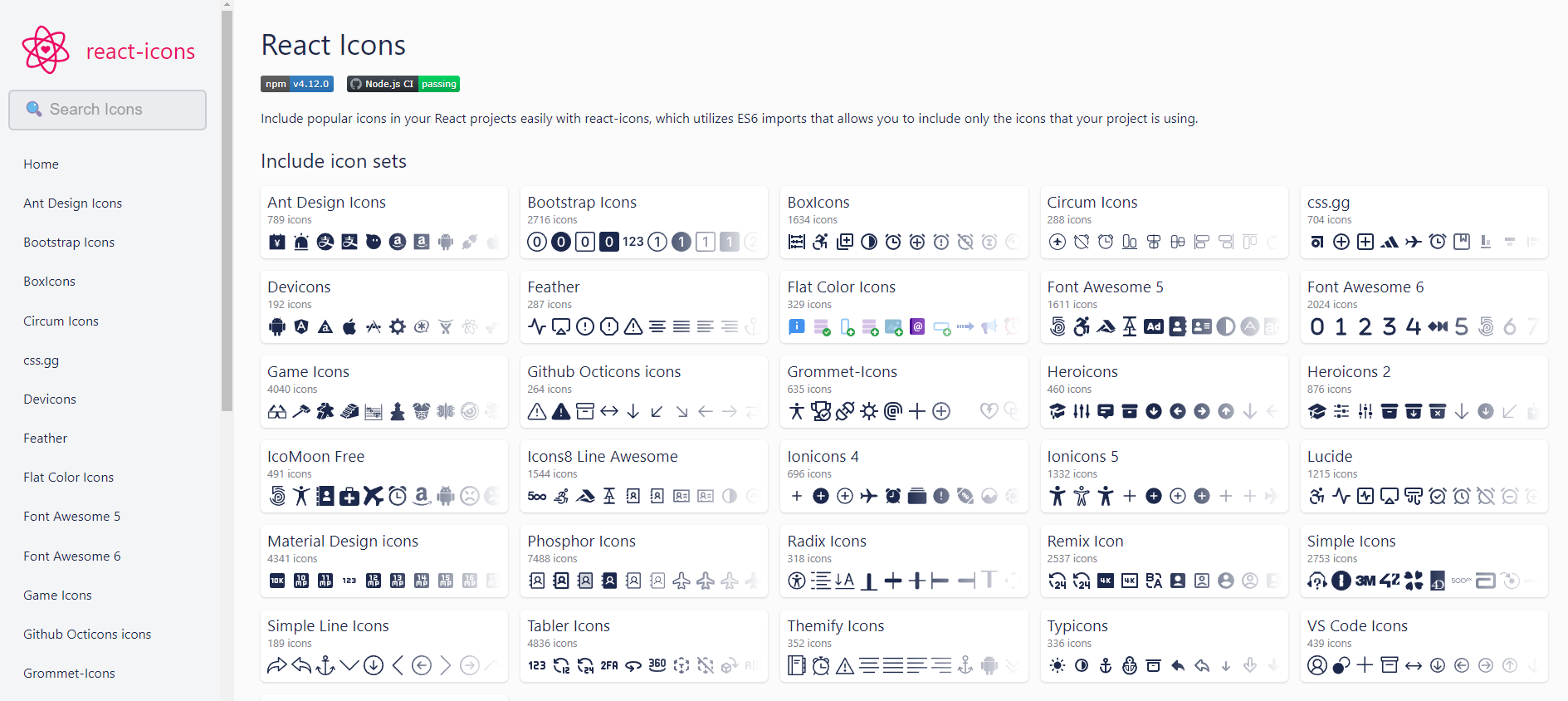The width and height of the screenshot is (1568, 701).
Task: Select BoxIcons in the sidebar
Action: click(x=49, y=282)
